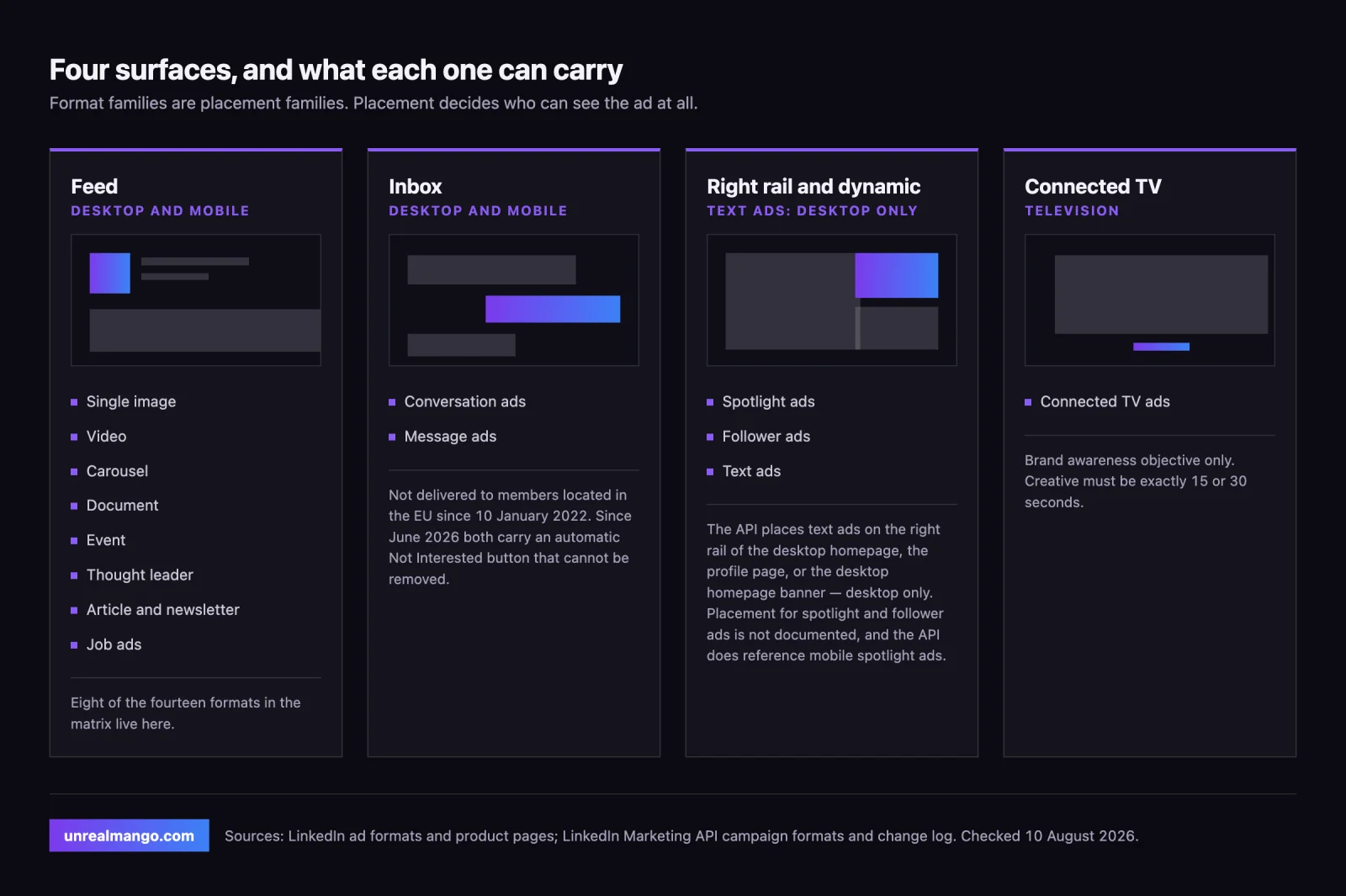Select subtitle 'TEXT ADS: DESKTOP ONLY'

point(812,211)
